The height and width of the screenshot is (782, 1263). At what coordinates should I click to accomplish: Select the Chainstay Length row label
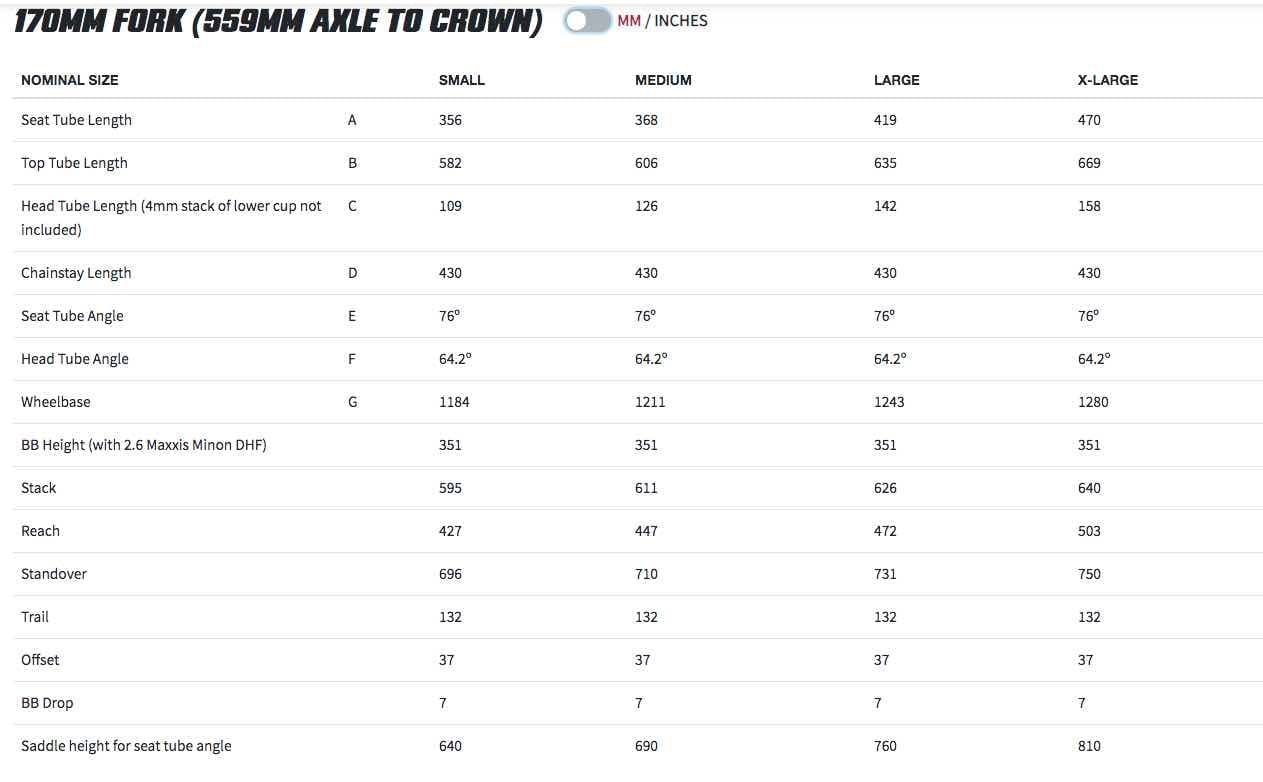tap(76, 273)
